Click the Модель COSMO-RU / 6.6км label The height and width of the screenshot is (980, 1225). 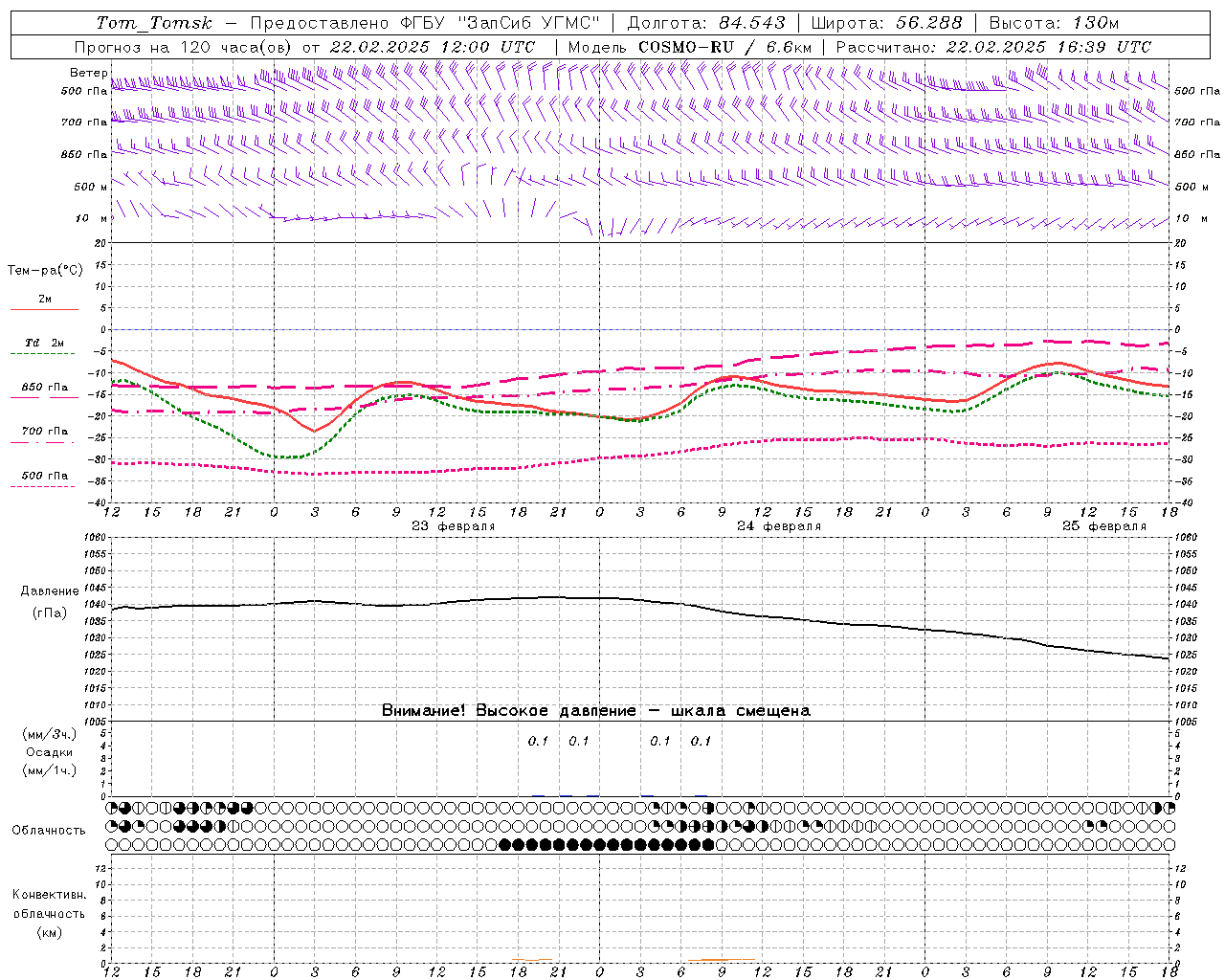click(x=690, y=47)
